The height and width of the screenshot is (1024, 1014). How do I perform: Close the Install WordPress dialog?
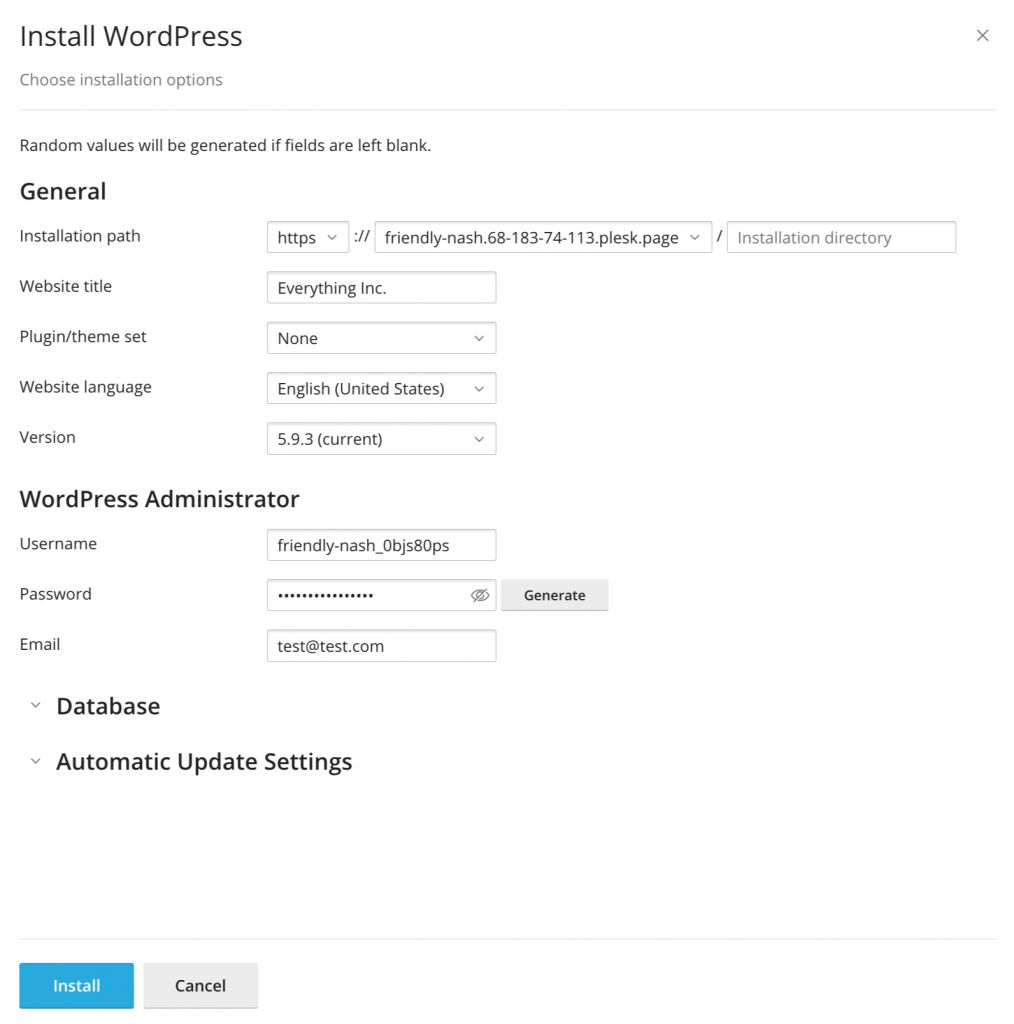point(982,35)
